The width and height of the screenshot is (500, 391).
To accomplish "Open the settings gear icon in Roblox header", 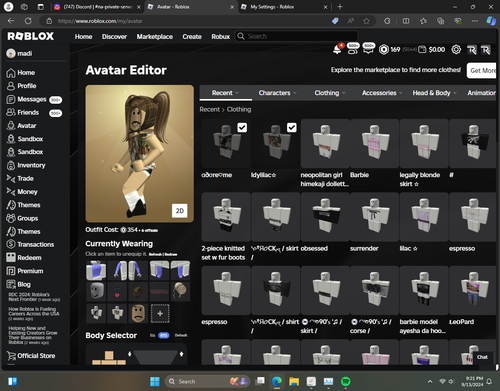I will [456, 50].
